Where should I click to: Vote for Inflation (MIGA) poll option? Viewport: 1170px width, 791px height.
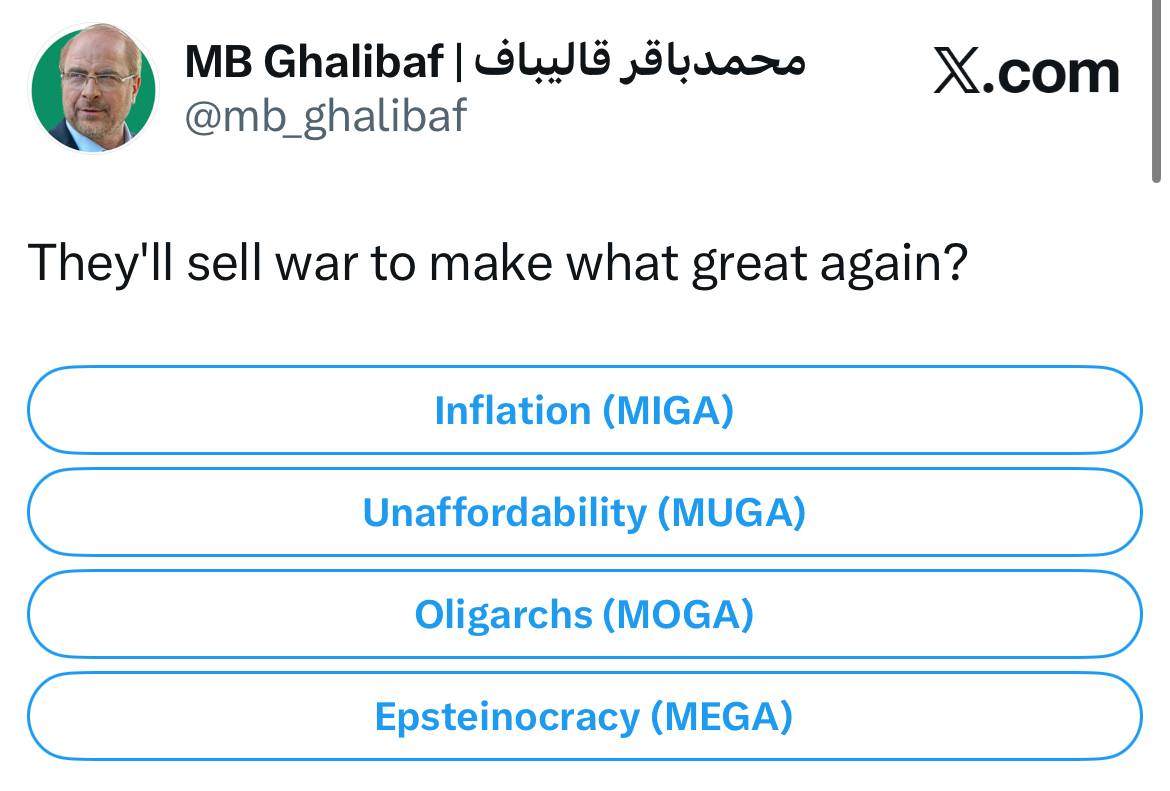tap(584, 410)
